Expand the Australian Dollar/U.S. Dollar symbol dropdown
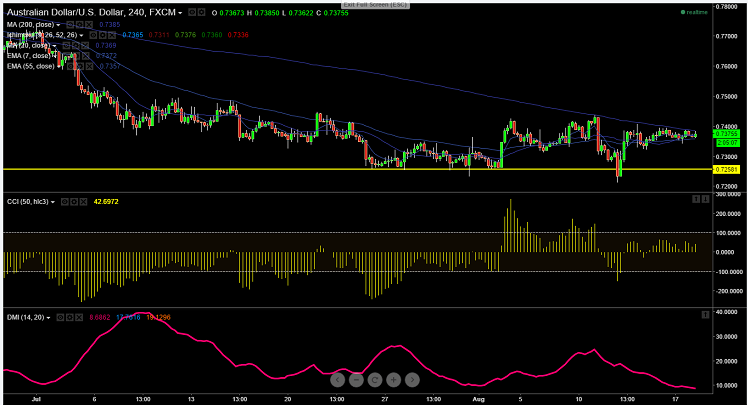The width and height of the screenshot is (748, 405). click(180, 12)
